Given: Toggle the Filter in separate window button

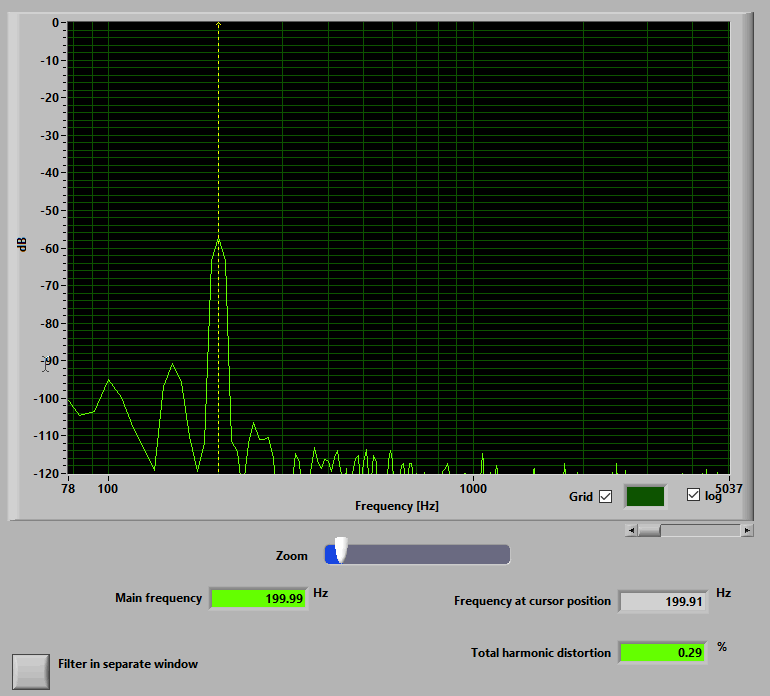Looking at the screenshot, I should pos(31,671).
